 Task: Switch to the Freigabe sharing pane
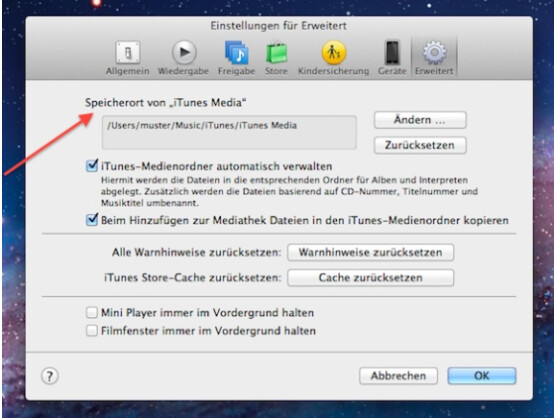[237, 58]
